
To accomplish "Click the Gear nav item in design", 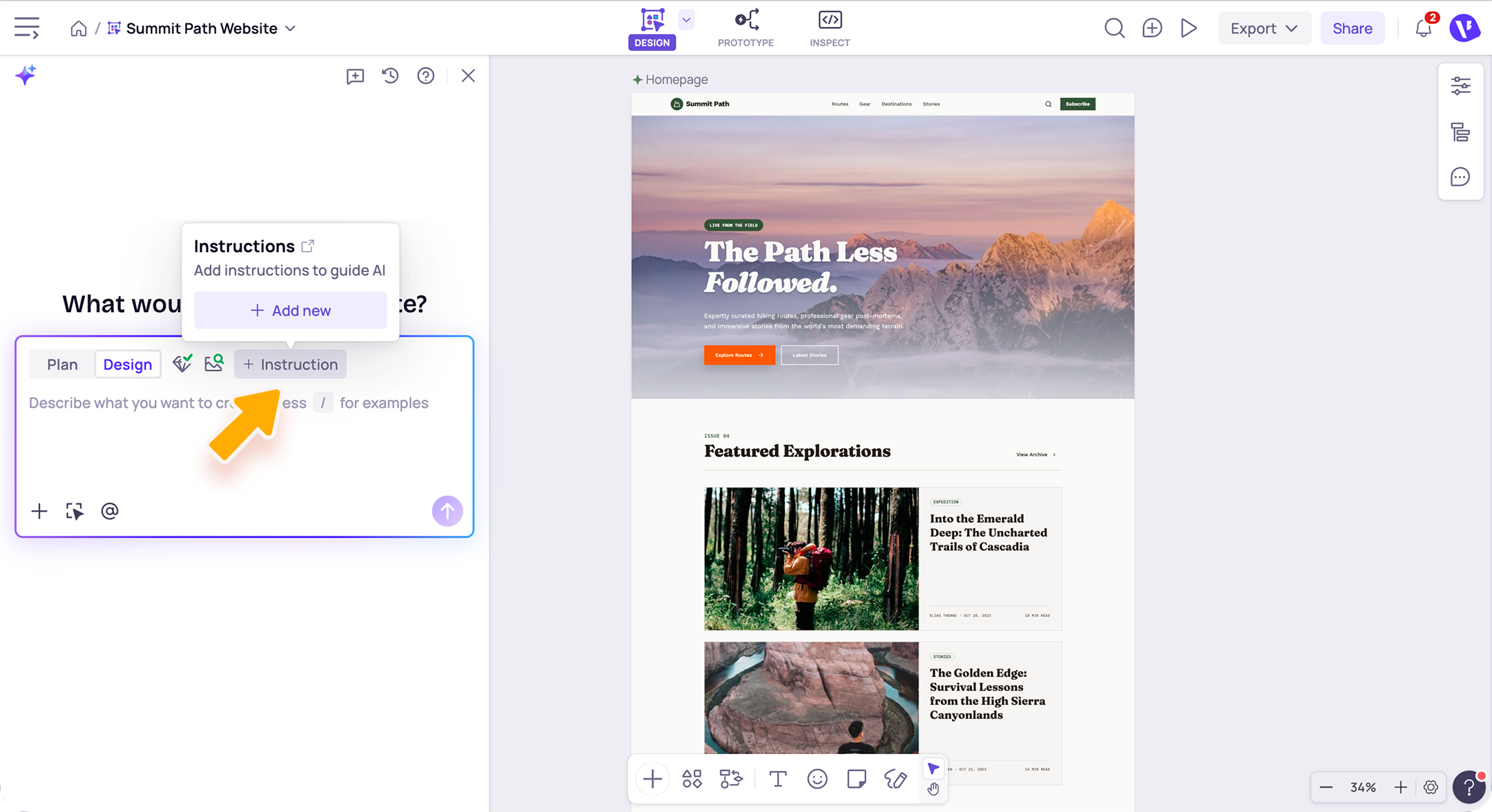I will tap(865, 104).
